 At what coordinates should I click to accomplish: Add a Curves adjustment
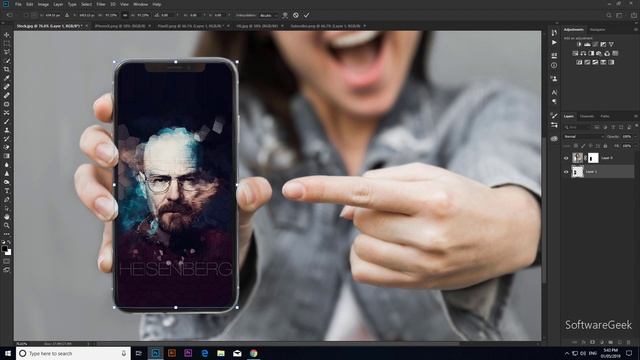pos(595,44)
